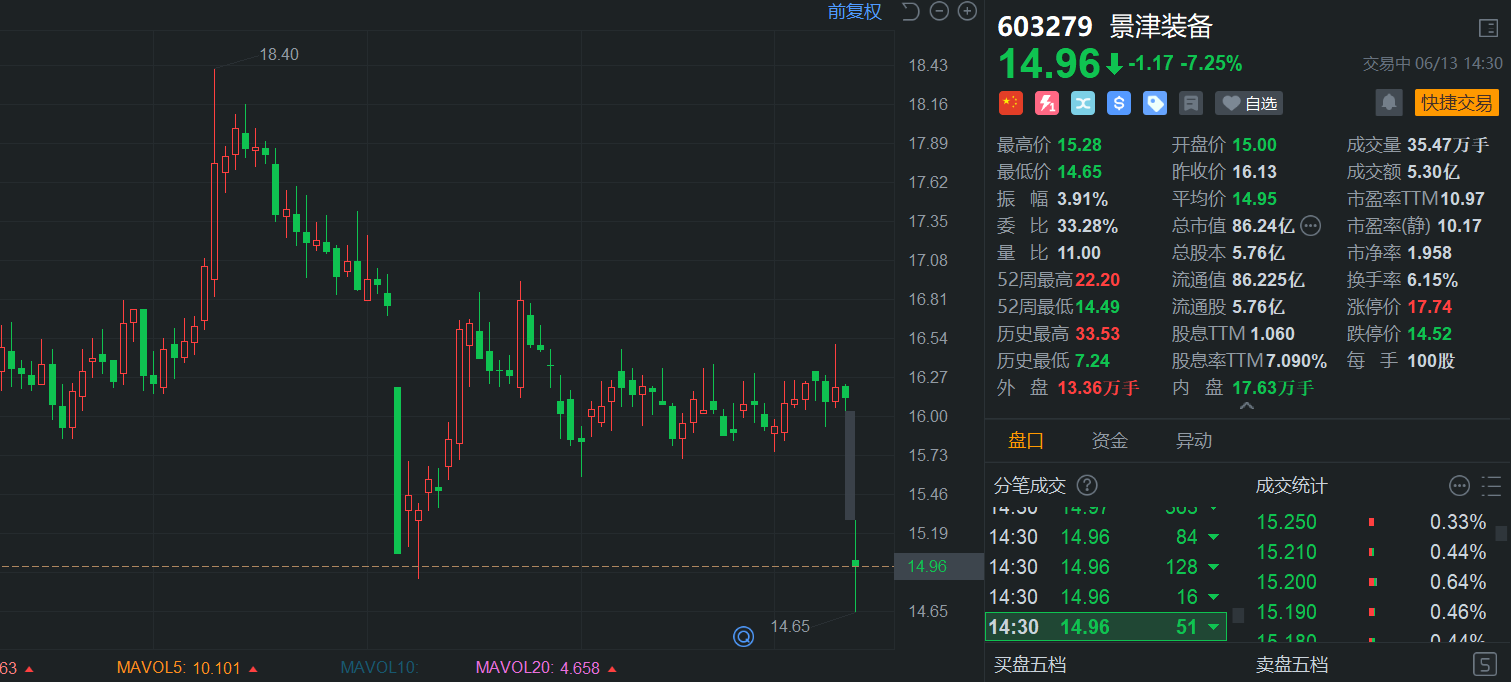Click the gray note bookmark icon
This screenshot has width=1511, height=682.
[1190, 103]
